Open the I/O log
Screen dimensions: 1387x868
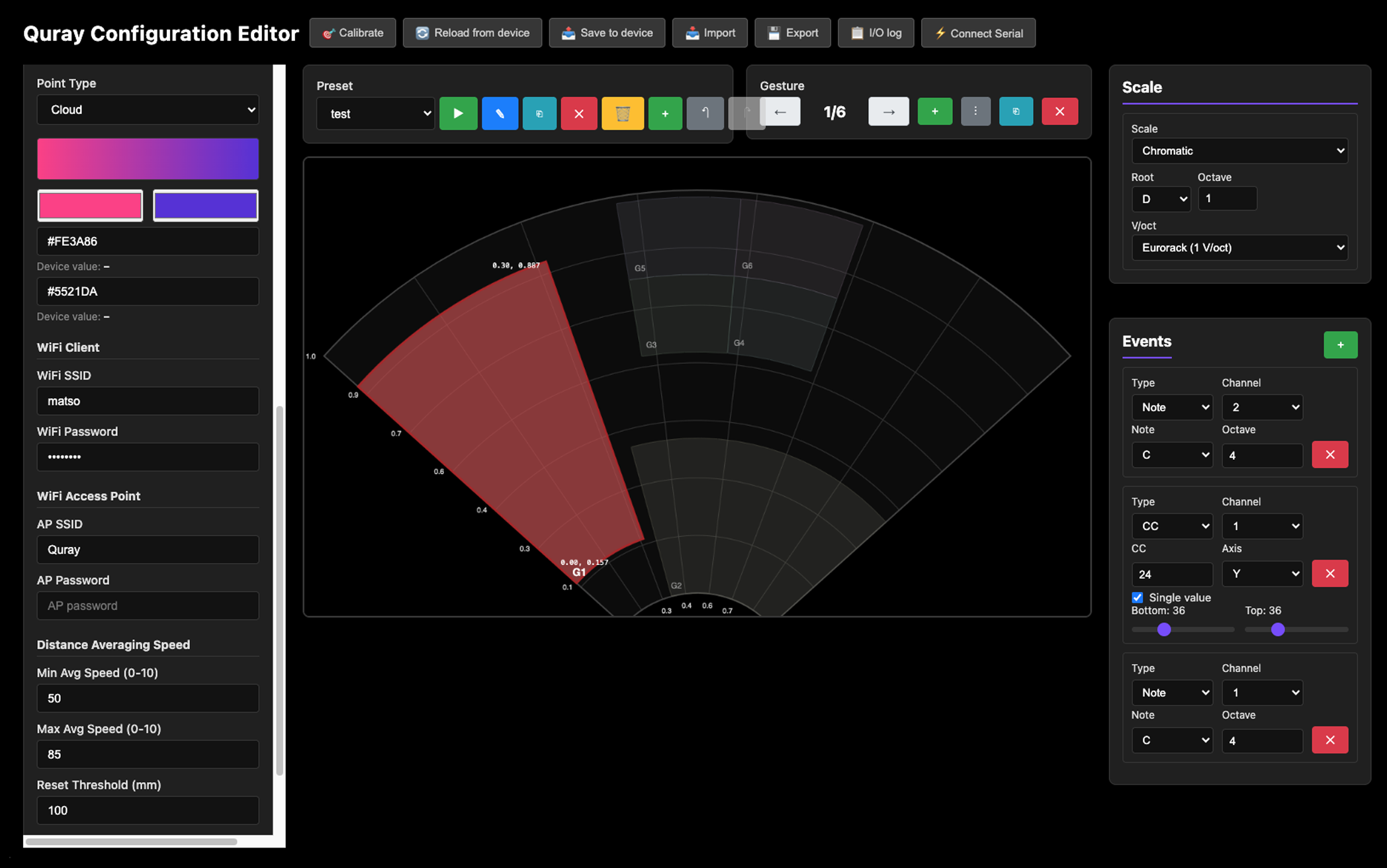[x=875, y=32]
